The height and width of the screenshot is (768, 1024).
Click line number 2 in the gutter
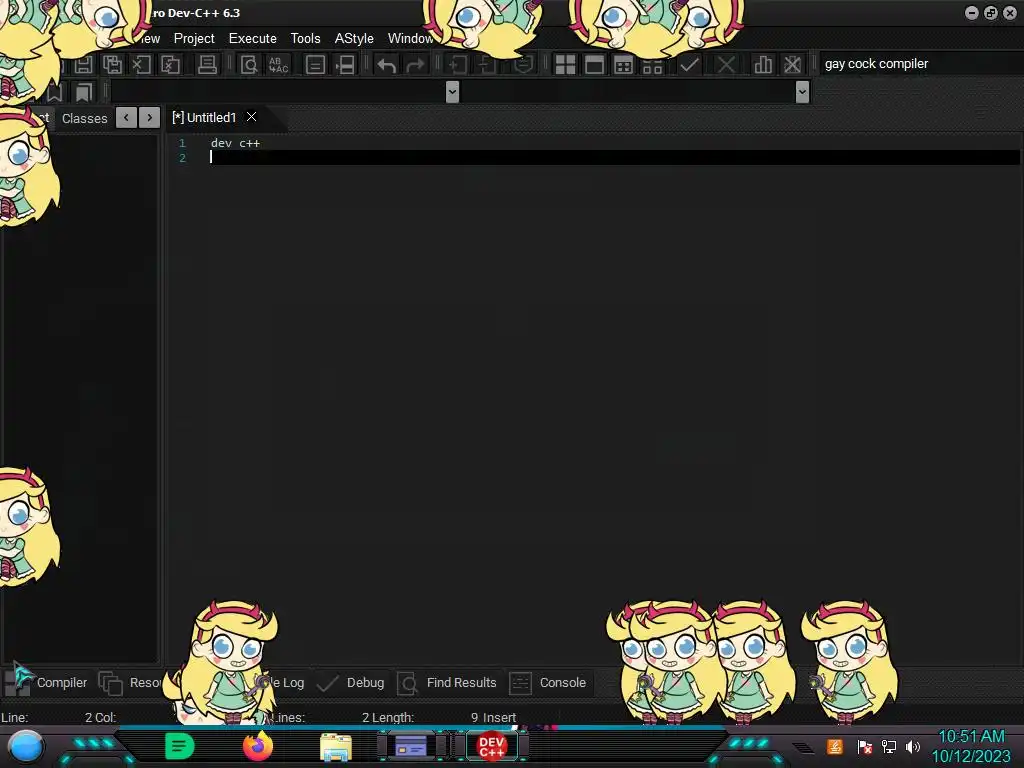click(x=182, y=158)
